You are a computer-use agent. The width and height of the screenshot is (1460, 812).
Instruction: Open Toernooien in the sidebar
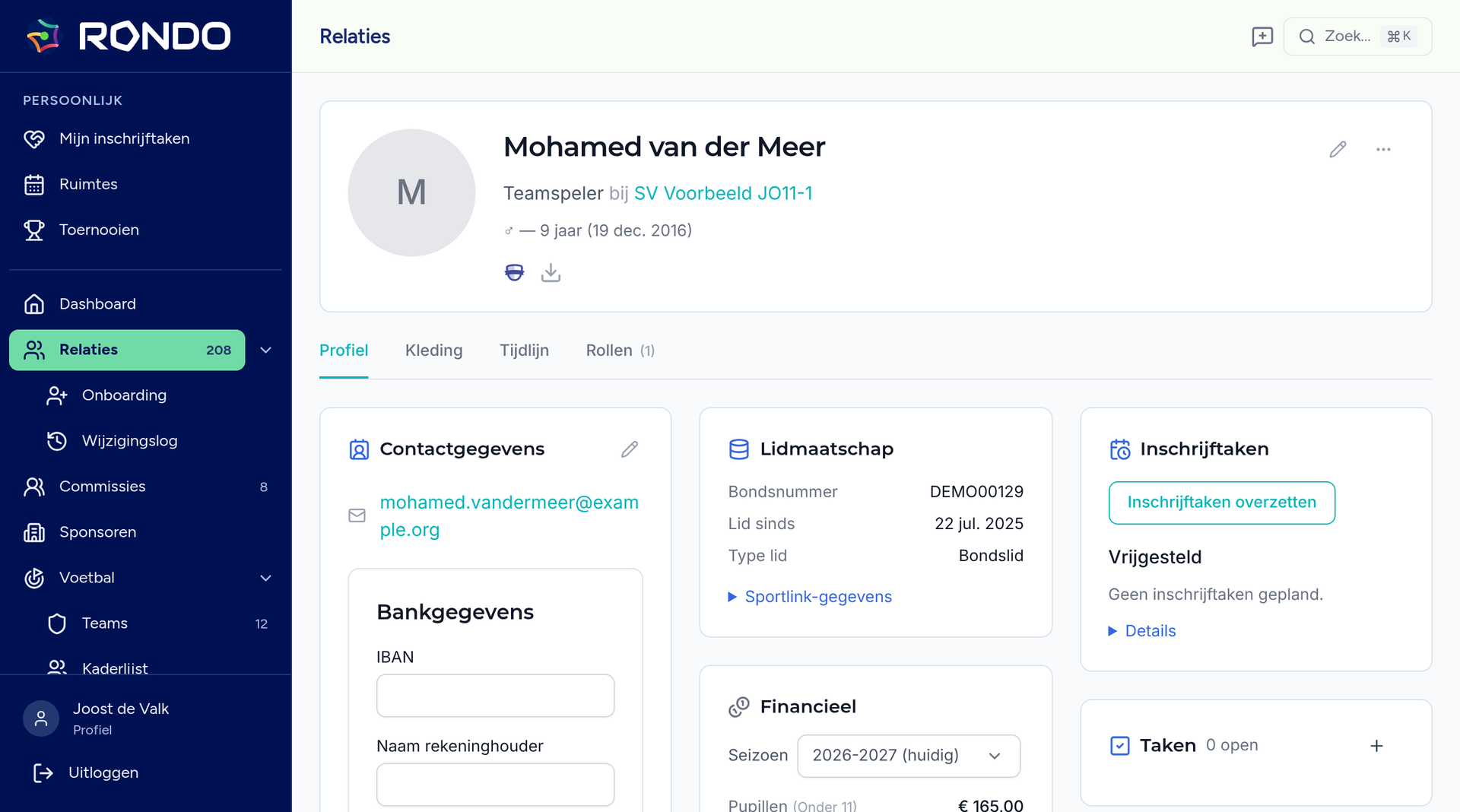[x=145, y=230]
